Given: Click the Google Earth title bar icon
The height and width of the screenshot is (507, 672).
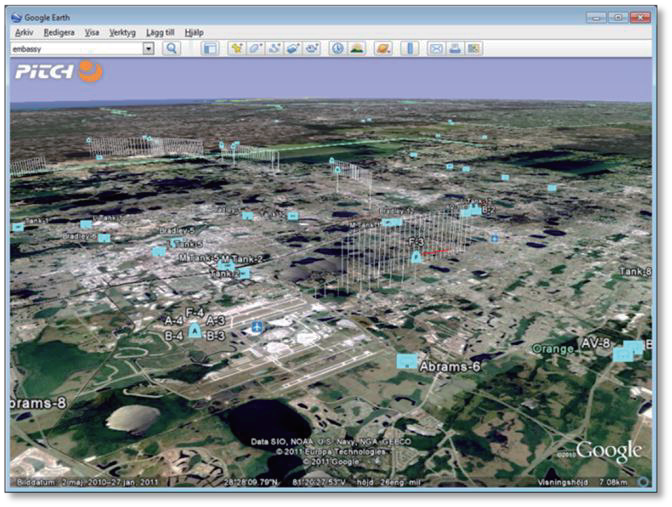Looking at the screenshot, I should tap(16, 18).
